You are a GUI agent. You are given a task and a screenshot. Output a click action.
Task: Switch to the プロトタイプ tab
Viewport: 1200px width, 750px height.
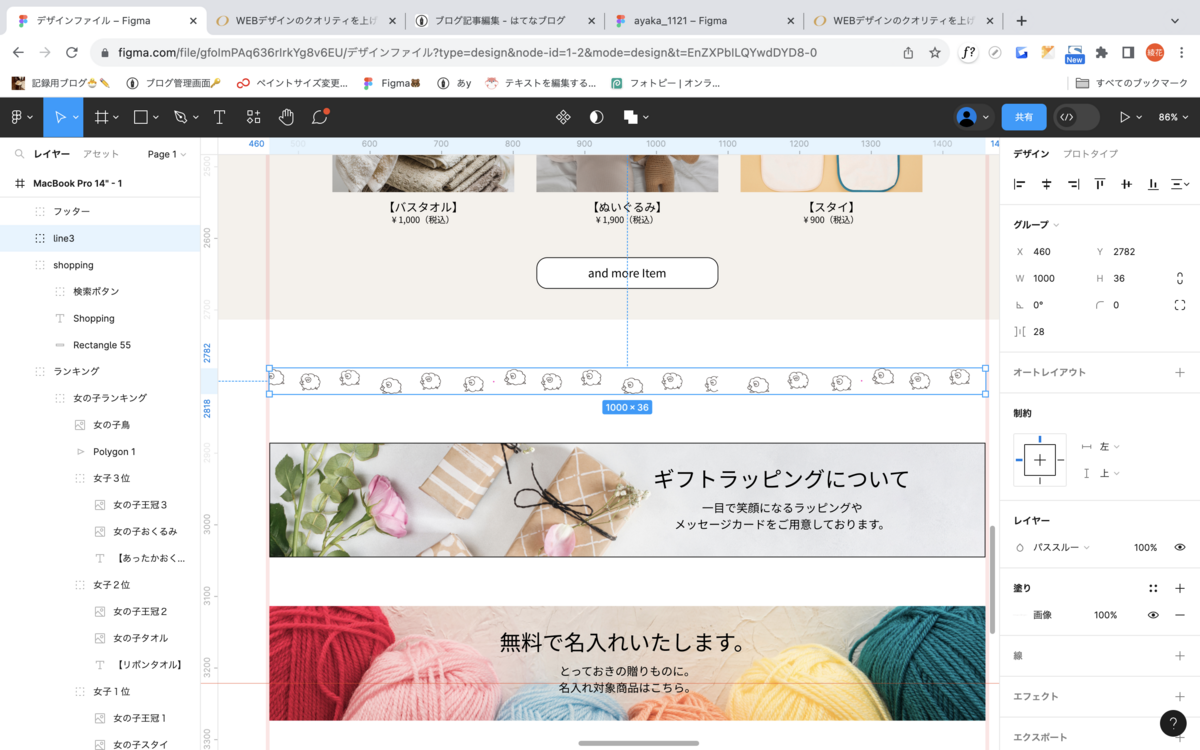pyautogui.click(x=1090, y=154)
